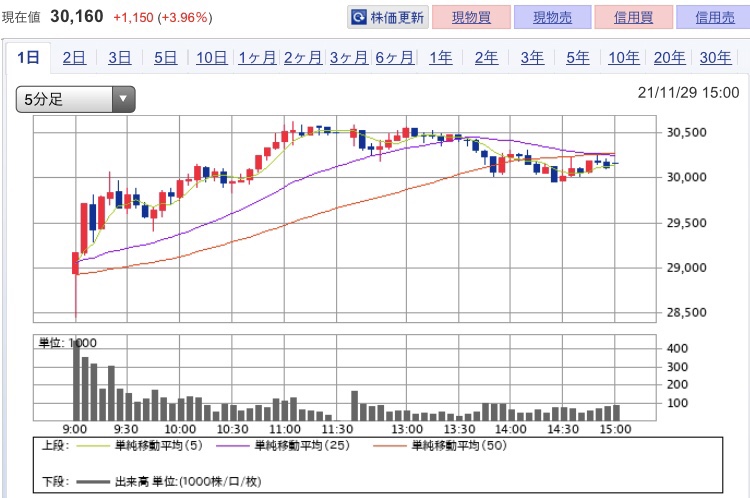Viewport: 750px width, 498px height.
Task: Select the 1日 chart tab
Action: pos(28,58)
